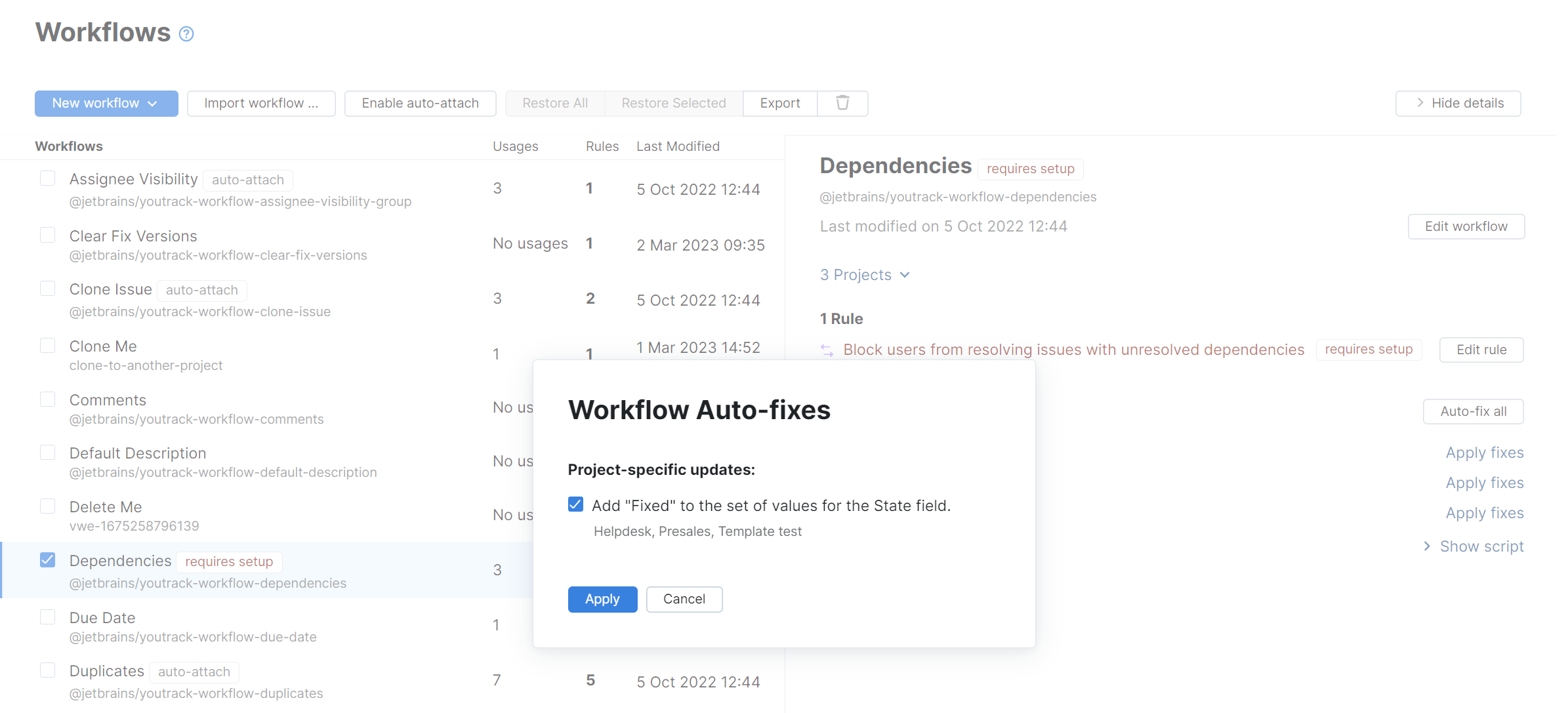Uncheck Add Fixed to State field values
The width and height of the screenshot is (1568, 713).
click(575, 504)
